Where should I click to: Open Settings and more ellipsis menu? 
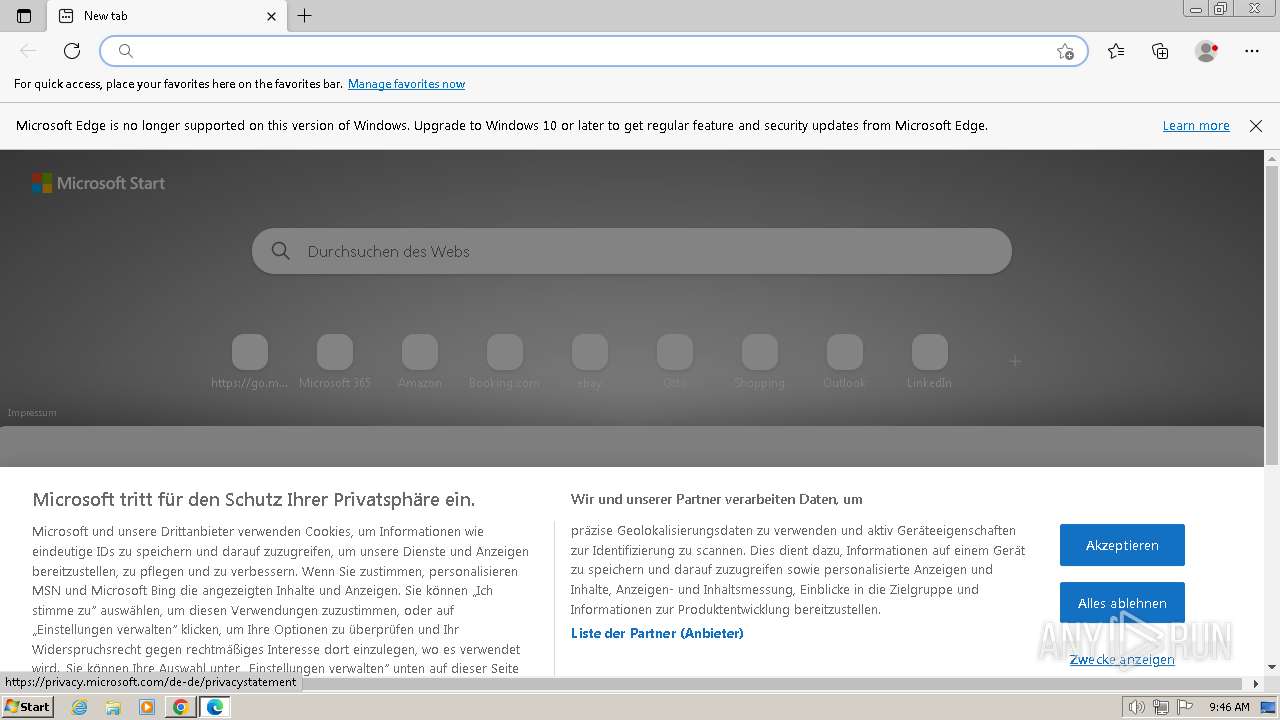tap(1251, 51)
